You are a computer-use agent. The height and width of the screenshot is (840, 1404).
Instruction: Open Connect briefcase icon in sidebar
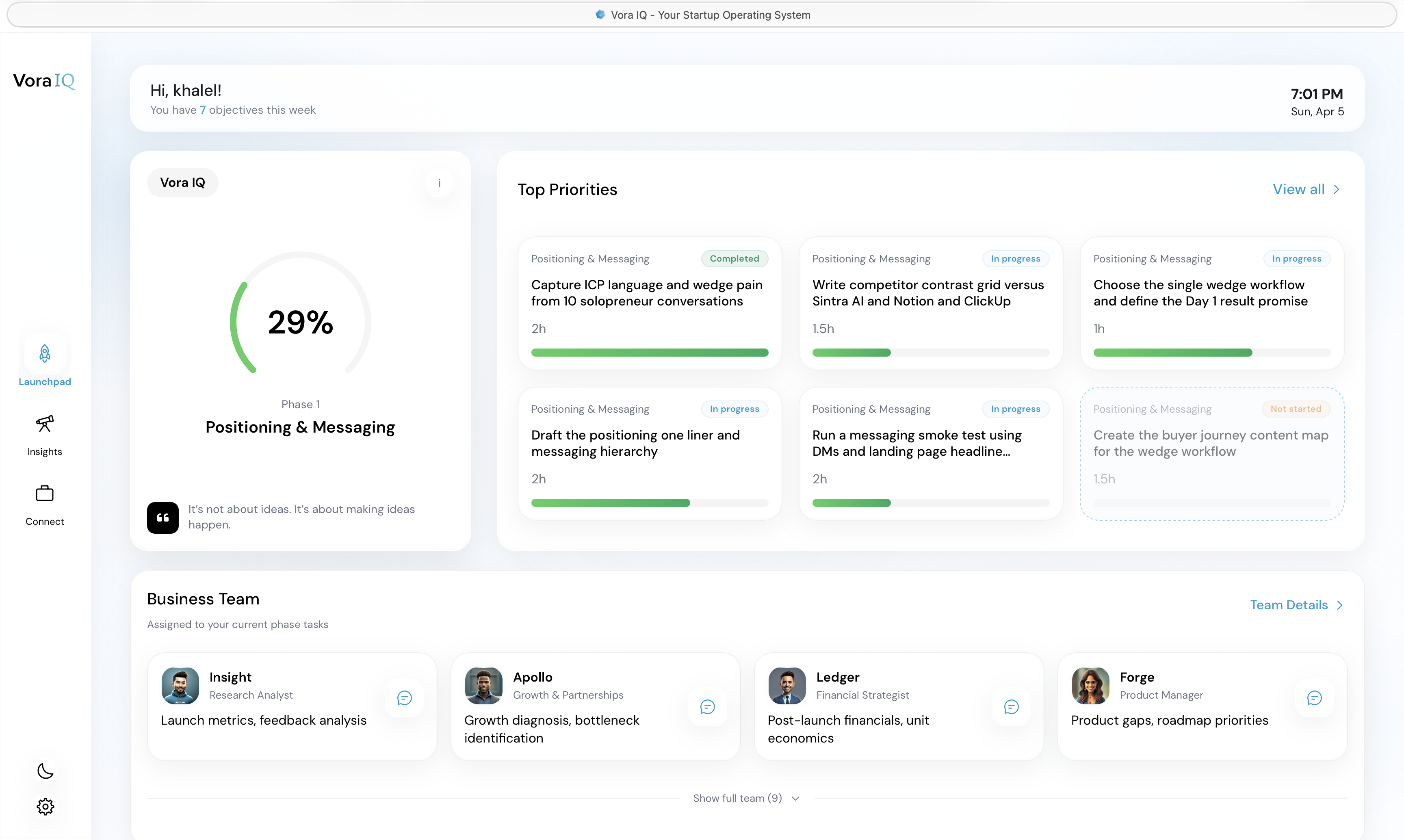(45, 494)
